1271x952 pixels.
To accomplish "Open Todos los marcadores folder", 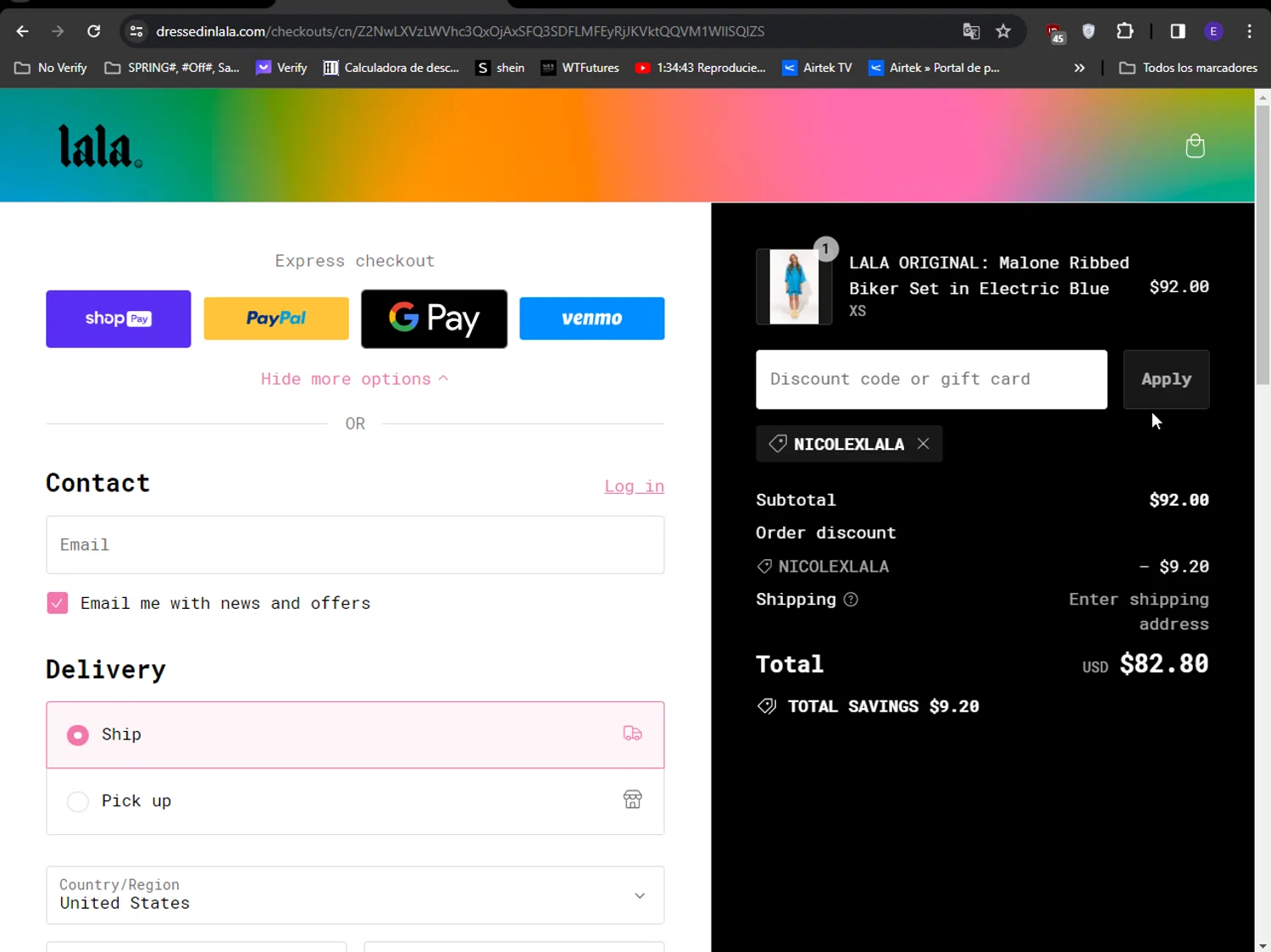I will coord(1188,68).
